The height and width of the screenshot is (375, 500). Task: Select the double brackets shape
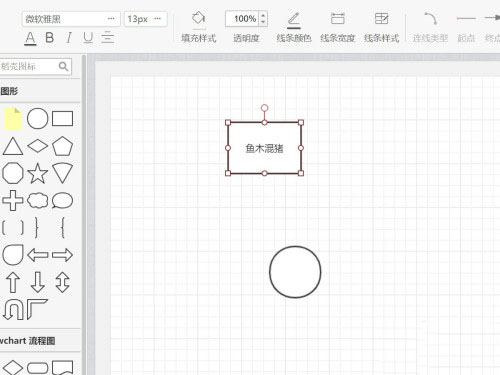13,228
